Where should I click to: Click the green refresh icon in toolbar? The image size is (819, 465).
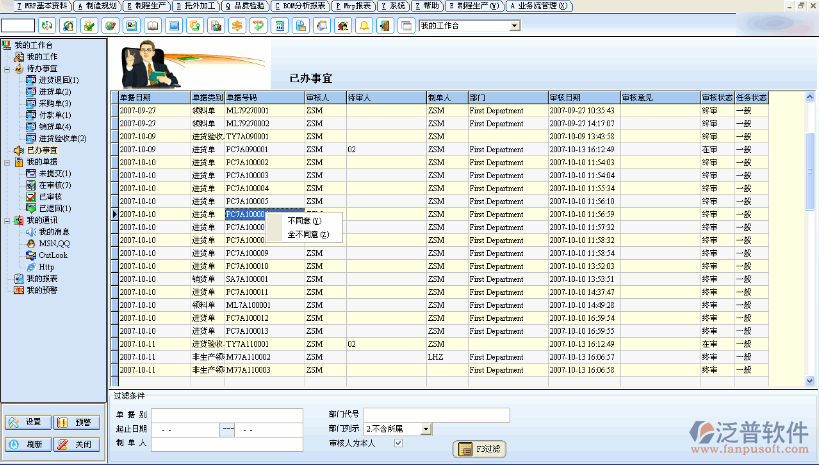47,25
